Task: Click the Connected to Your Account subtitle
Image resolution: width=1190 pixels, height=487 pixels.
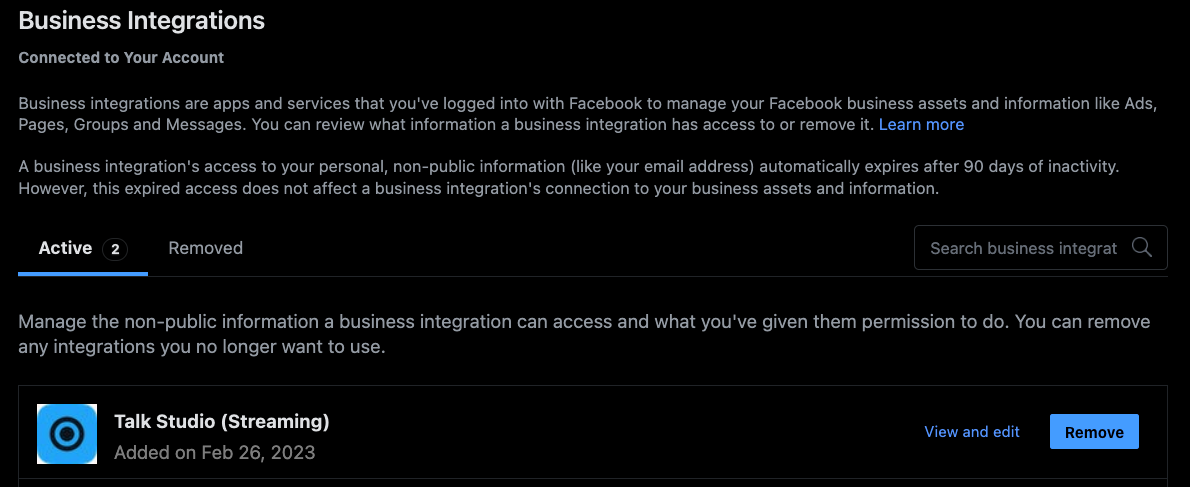Action: pos(121,58)
